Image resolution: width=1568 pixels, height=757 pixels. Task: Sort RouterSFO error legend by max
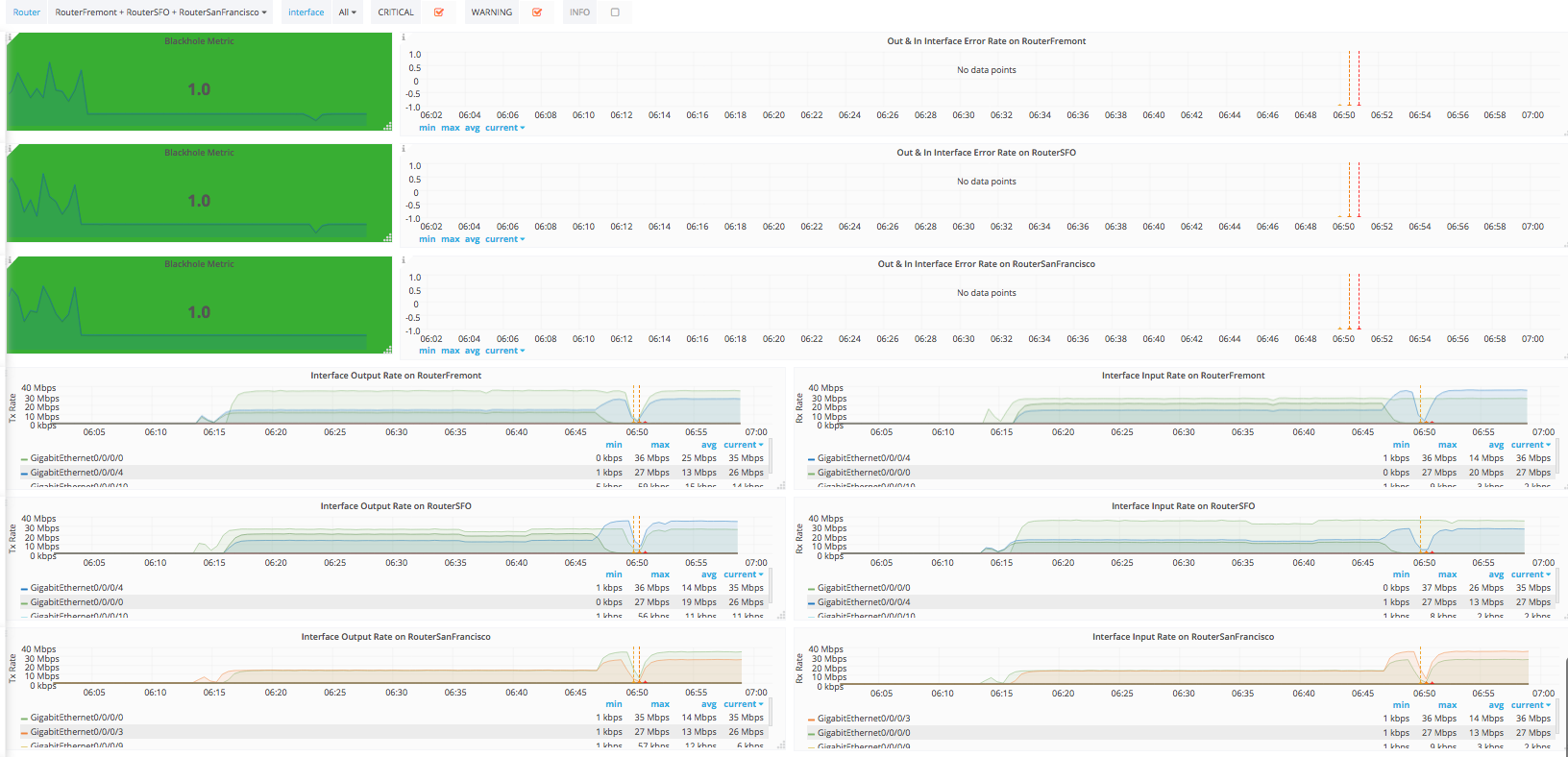pyautogui.click(x=450, y=239)
